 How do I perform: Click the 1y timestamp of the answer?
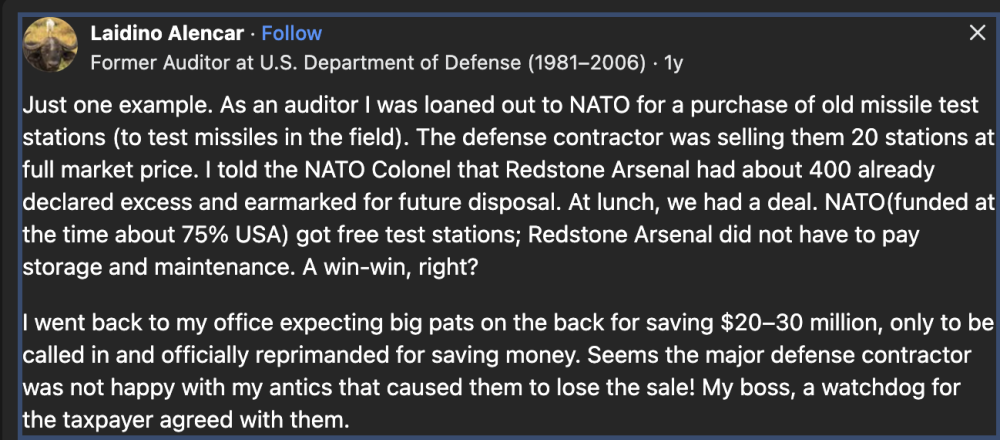[673, 63]
